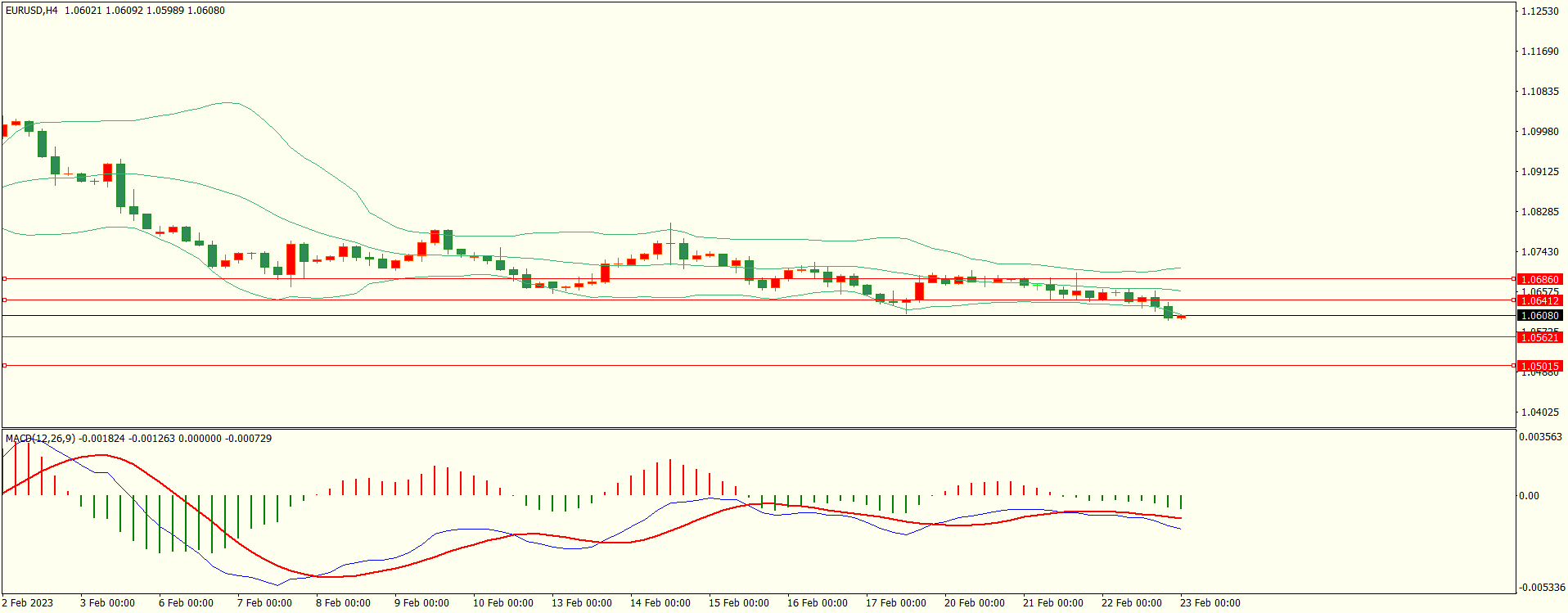Select the left handle of the 1.06860 line
This screenshot has width=1568, height=613.
pos(4,279)
